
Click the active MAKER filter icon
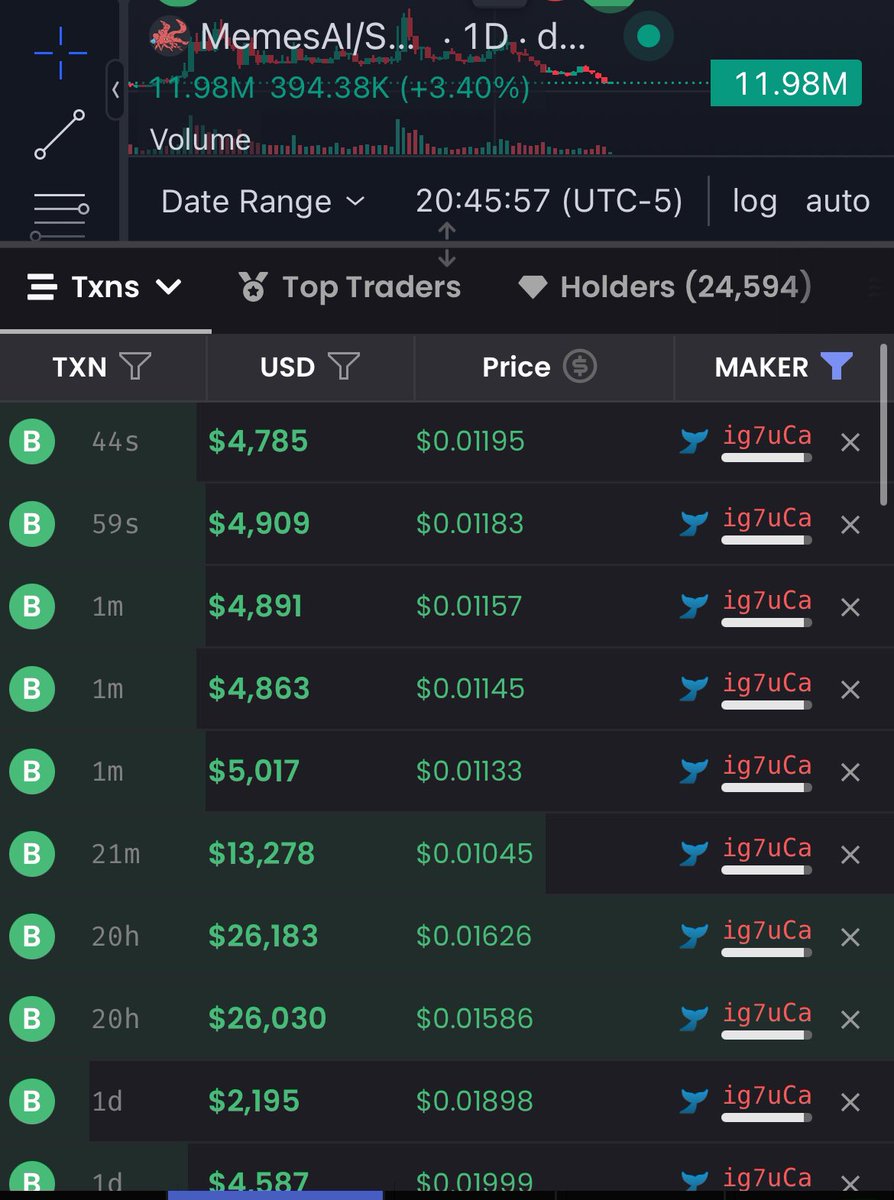tap(836, 367)
